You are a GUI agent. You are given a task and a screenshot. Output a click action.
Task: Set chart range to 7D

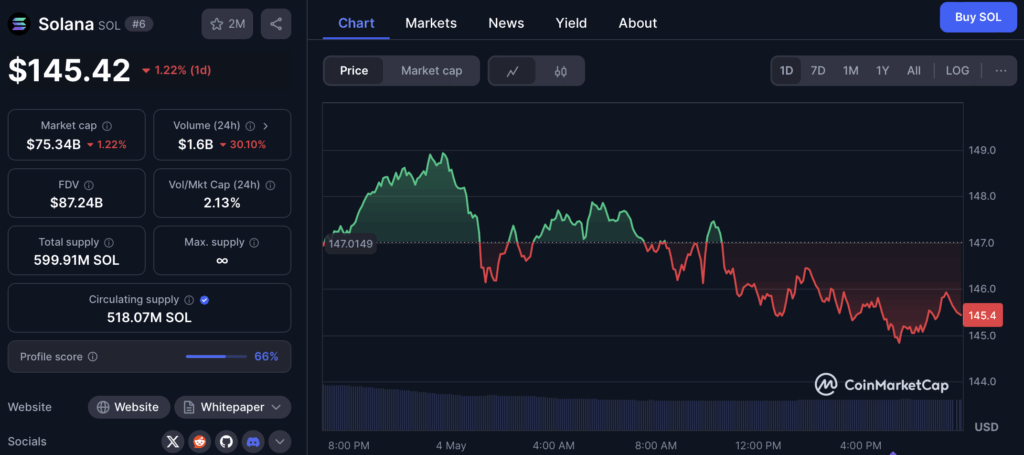[818, 71]
